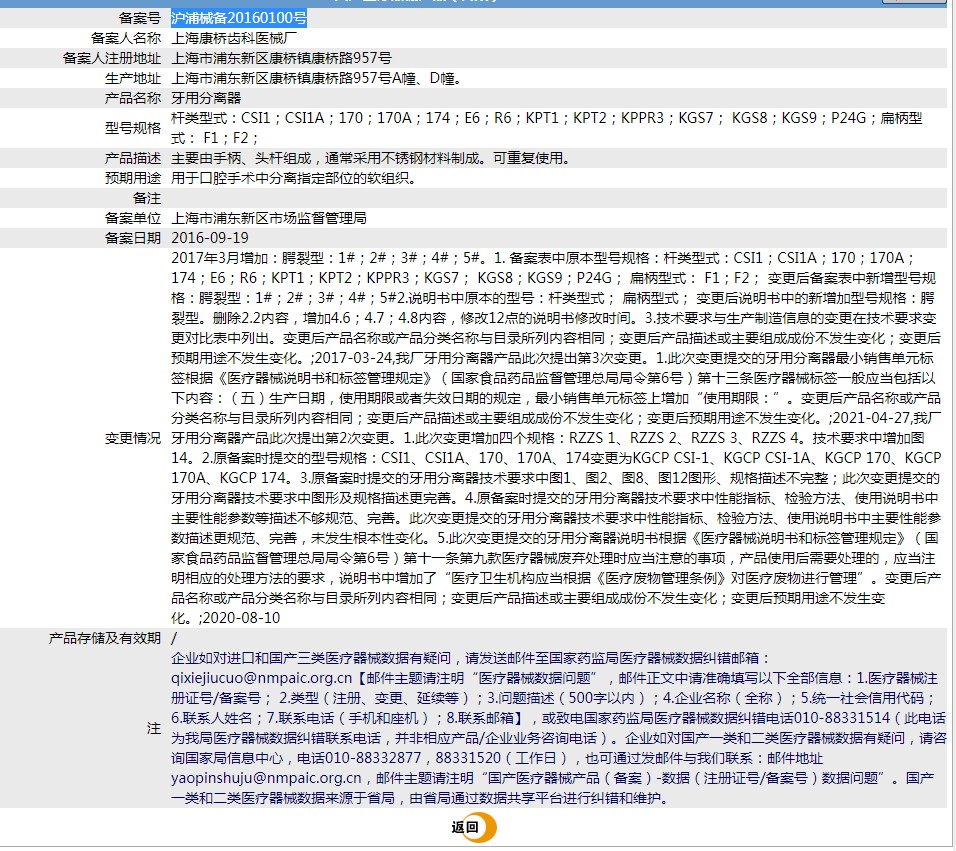Click the 变更情况 label
This screenshot has width=956, height=851.
coord(133,438)
